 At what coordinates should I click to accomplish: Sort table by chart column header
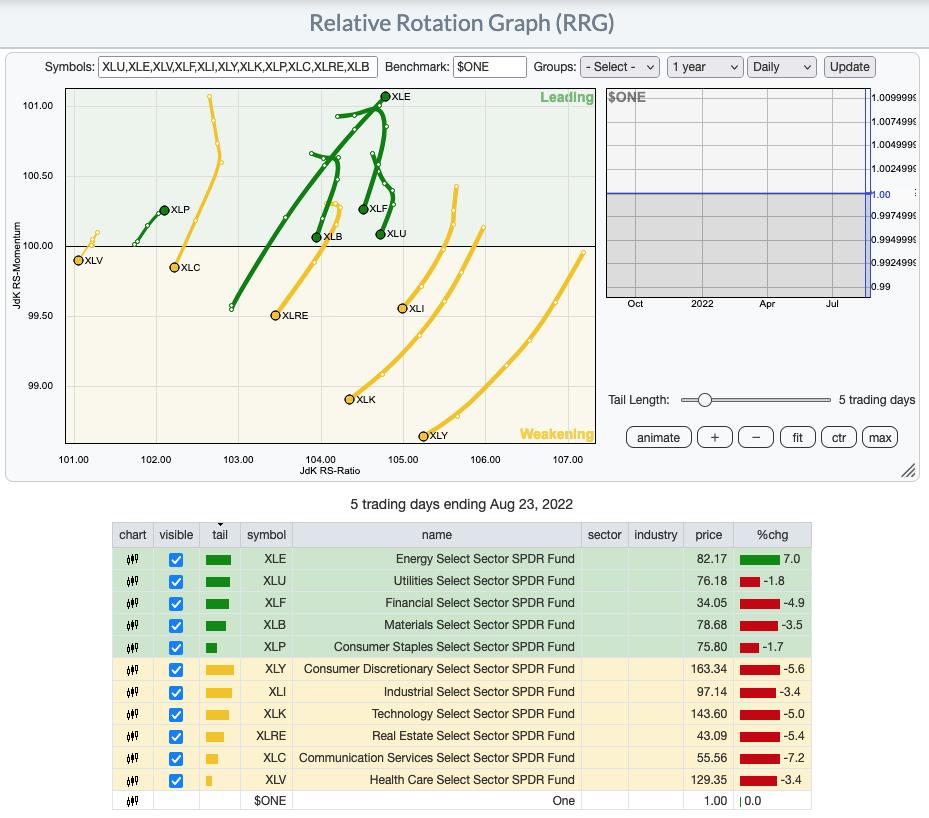point(133,535)
